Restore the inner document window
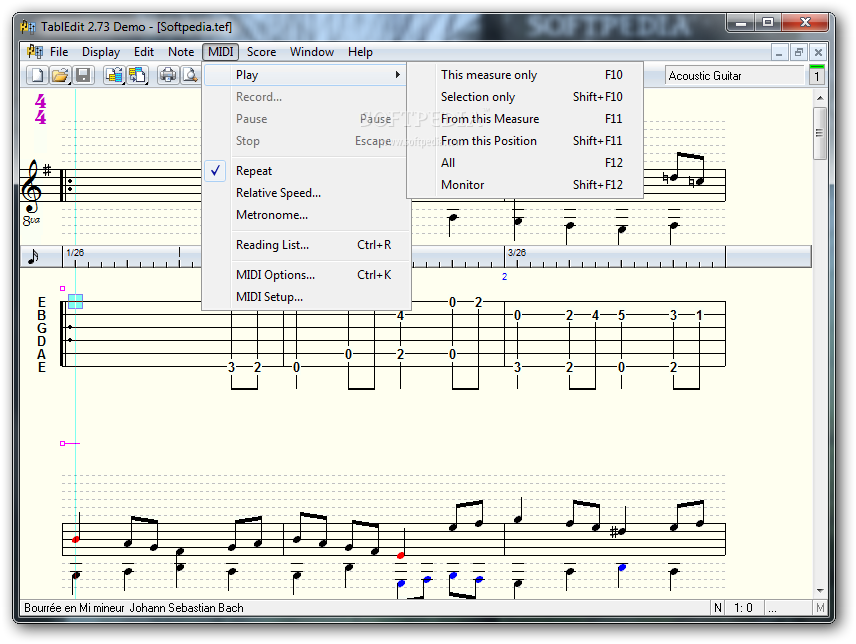Image resolution: width=856 pixels, height=644 pixels. pos(799,52)
